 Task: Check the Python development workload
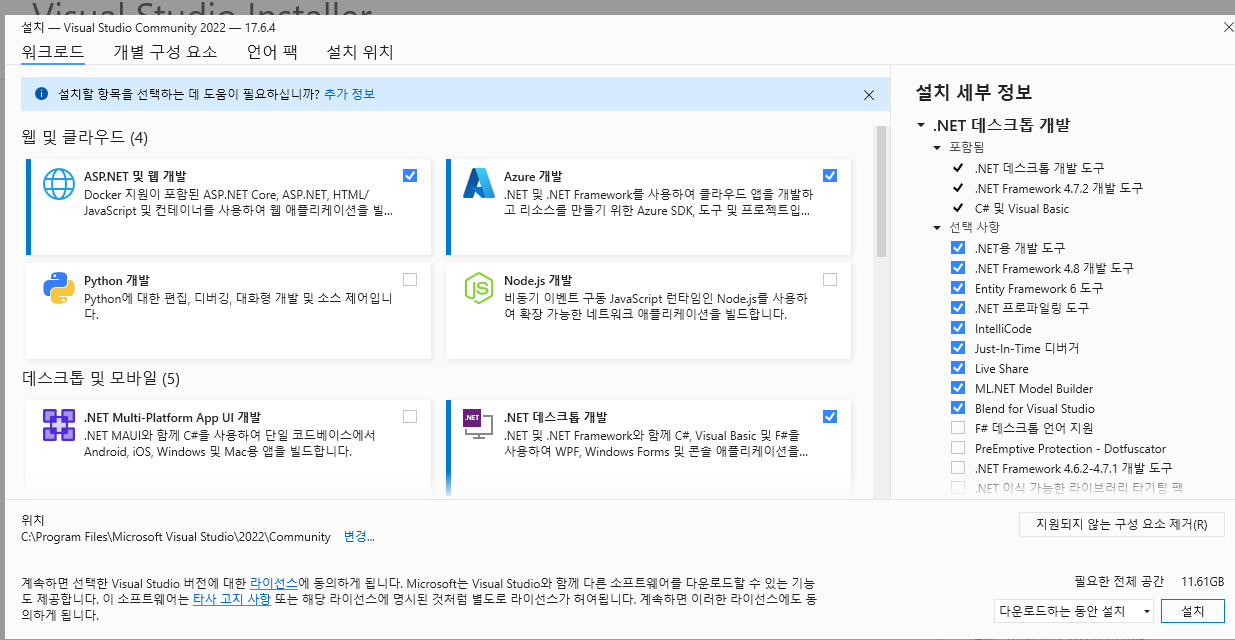click(410, 279)
